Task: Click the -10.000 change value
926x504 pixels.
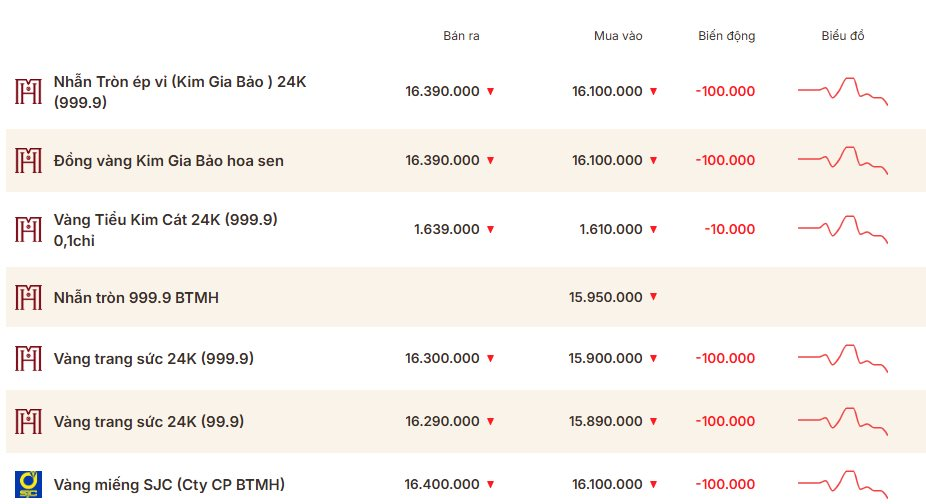Action: 729,229
